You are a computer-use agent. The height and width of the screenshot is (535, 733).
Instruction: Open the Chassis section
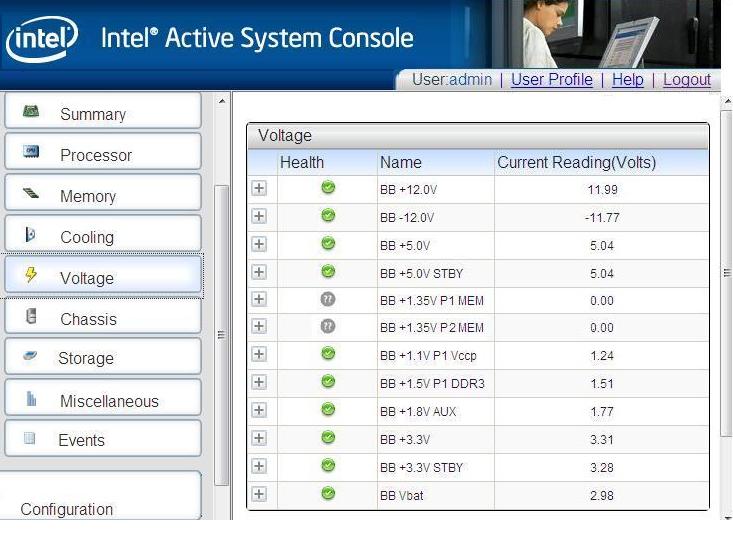click(x=103, y=317)
